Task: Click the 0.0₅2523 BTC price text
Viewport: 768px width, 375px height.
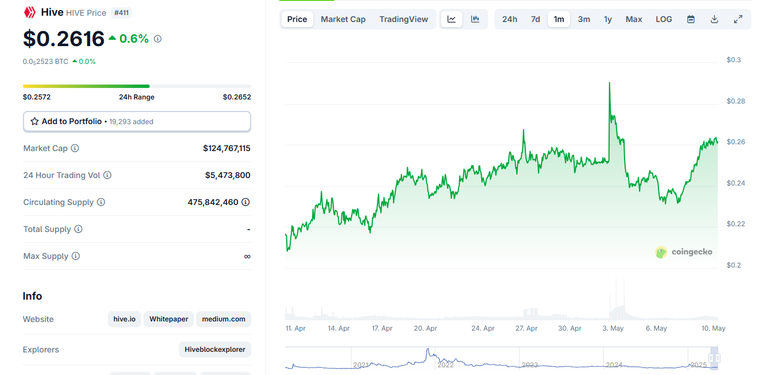Action: [46, 62]
